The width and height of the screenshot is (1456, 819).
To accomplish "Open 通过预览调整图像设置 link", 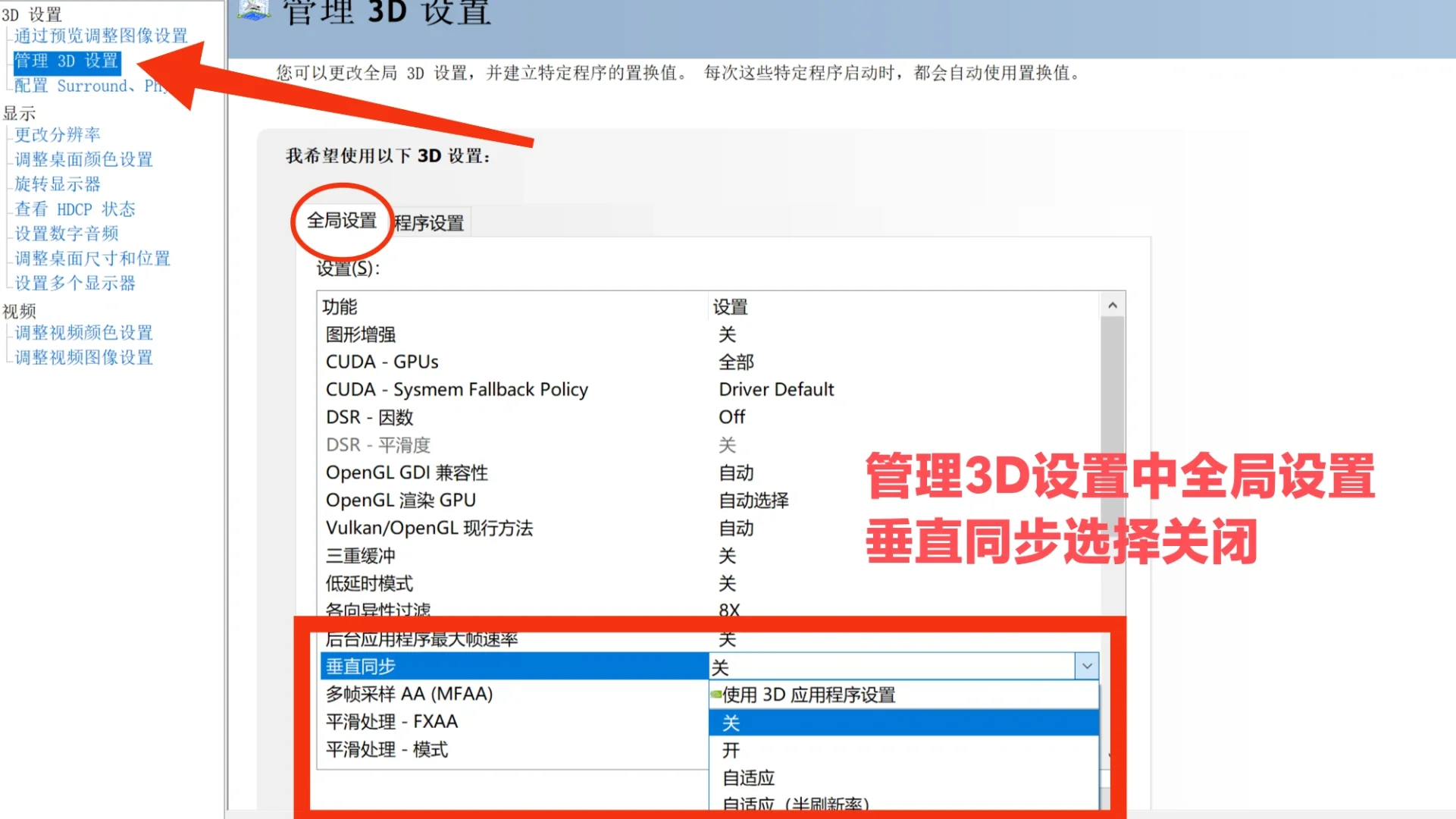I will (101, 36).
